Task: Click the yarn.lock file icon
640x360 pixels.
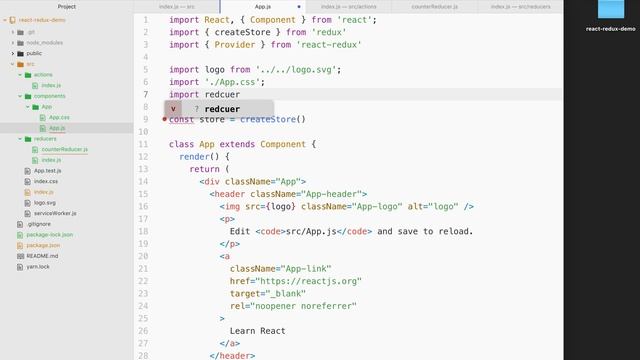Action: [x=20, y=267]
